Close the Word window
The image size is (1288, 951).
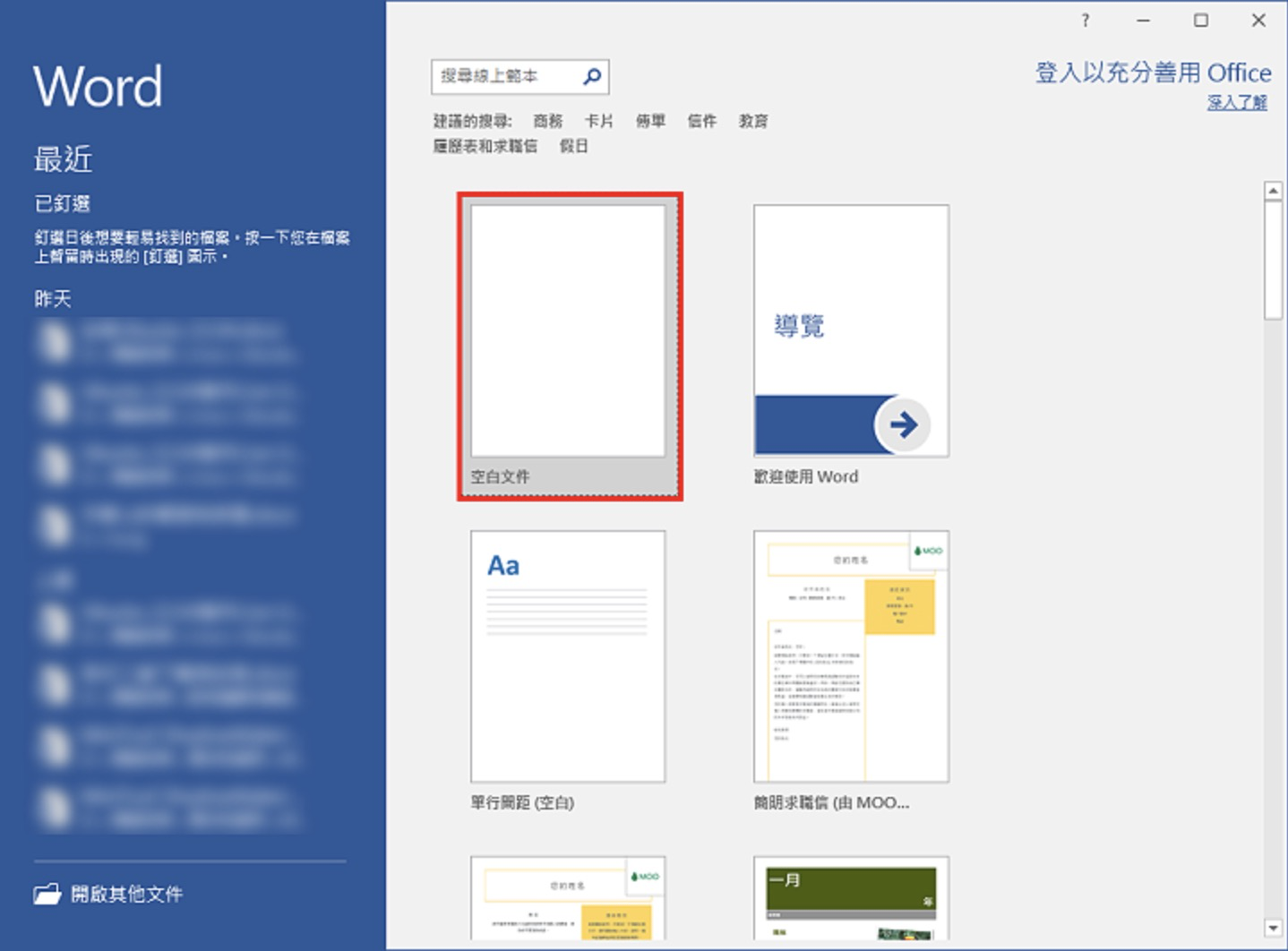coord(1258,21)
